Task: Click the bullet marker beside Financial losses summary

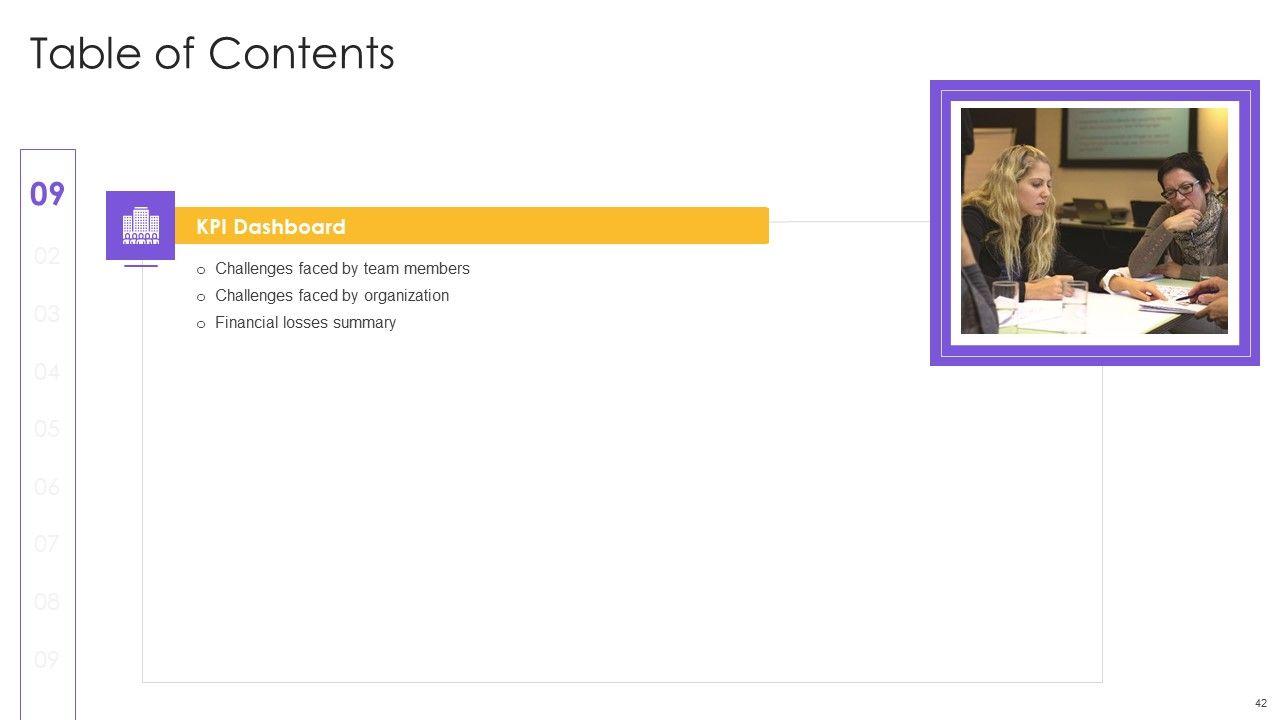Action: coord(201,324)
